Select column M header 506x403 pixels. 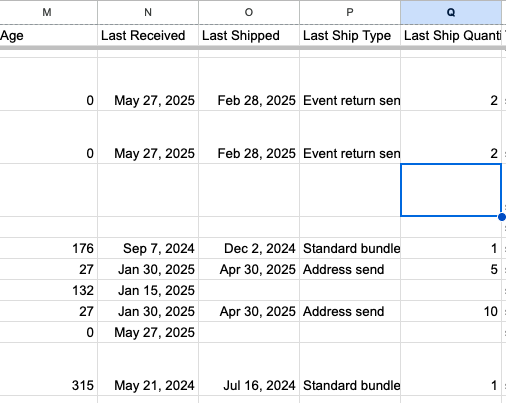coord(48,12)
